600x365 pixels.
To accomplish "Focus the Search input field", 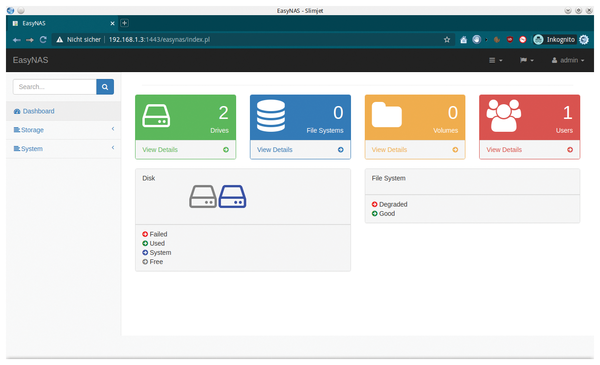I will tap(55, 87).
